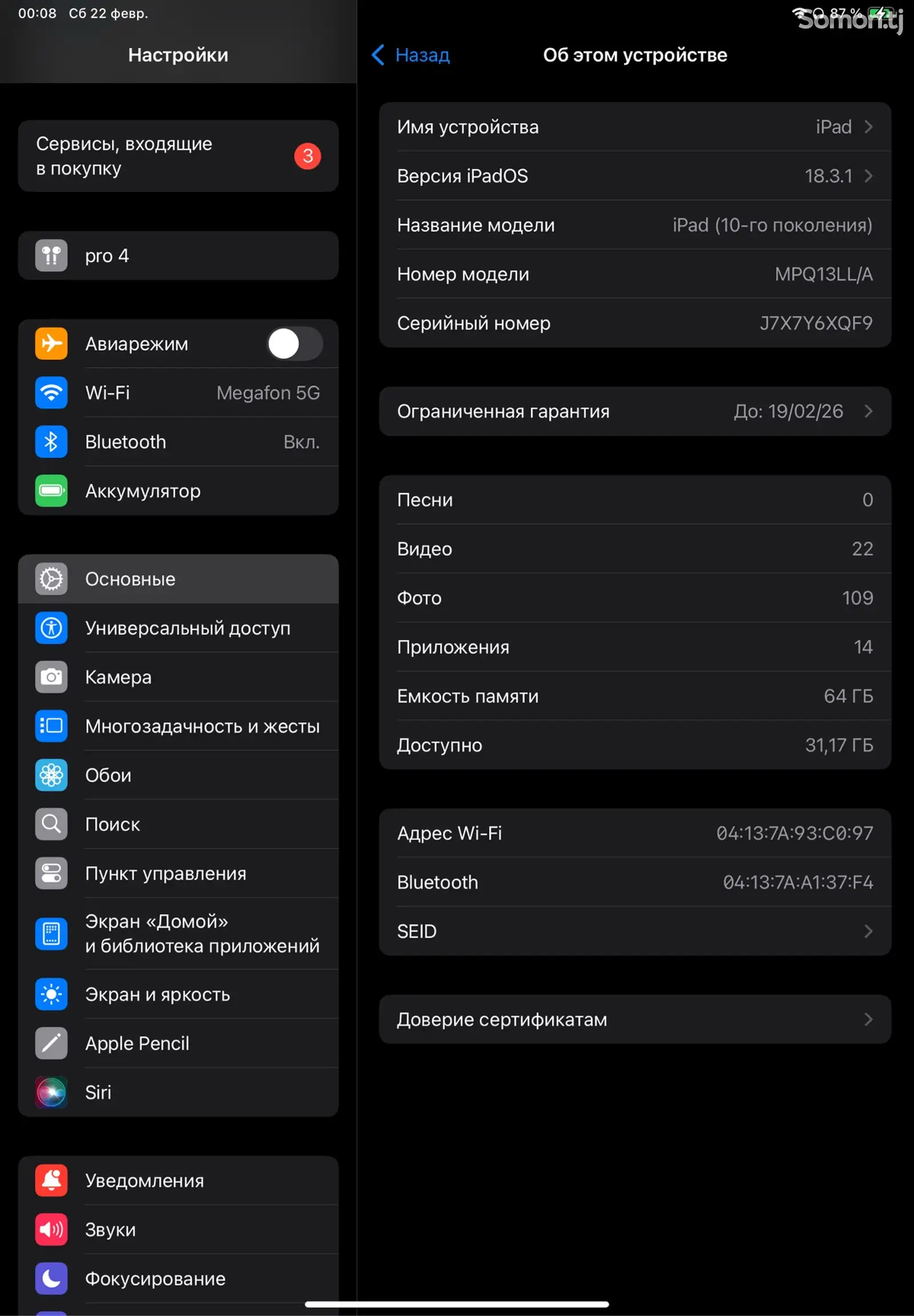This screenshot has height=1316, width=914.
Task: Tap Bluetooth address 04:13:7A:A1:37:F4
Action: click(797, 882)
